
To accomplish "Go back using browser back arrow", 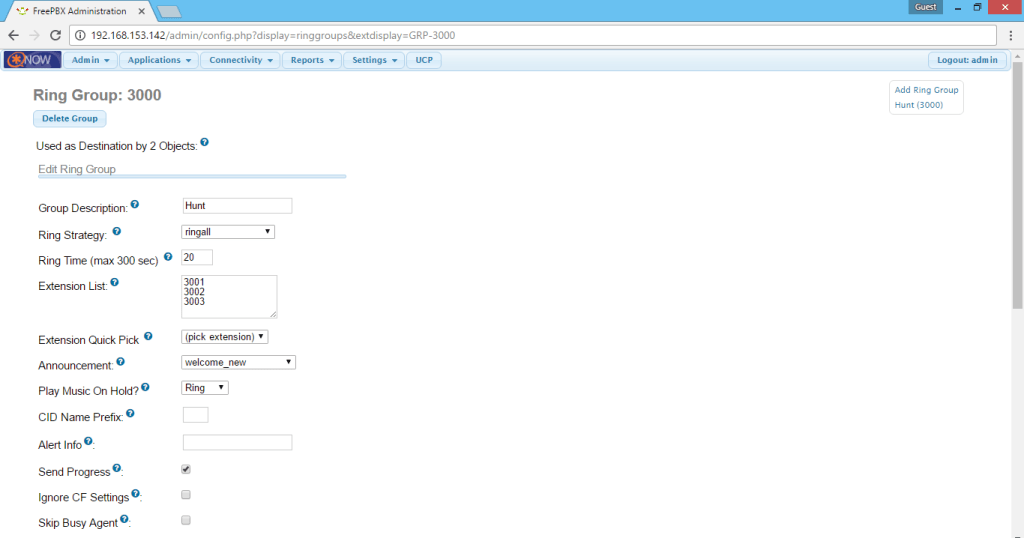I will [14, 35].
